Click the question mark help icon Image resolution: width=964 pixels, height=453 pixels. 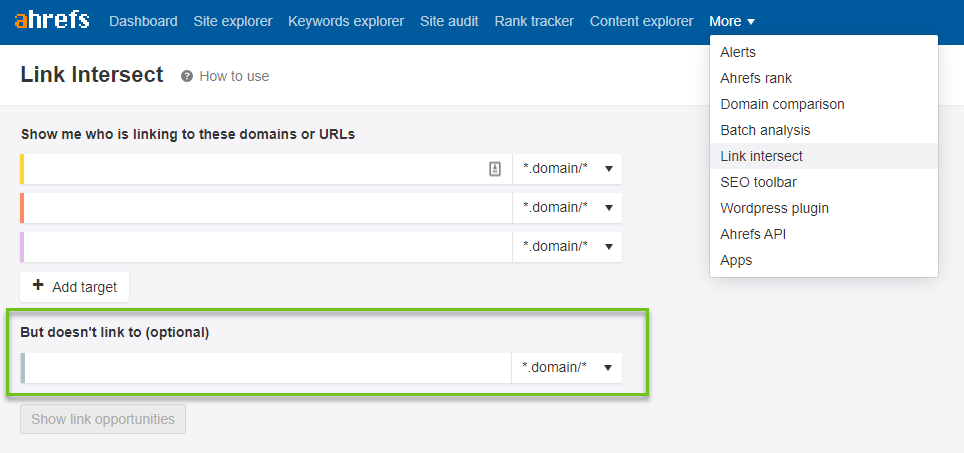[x=187, y=76]
